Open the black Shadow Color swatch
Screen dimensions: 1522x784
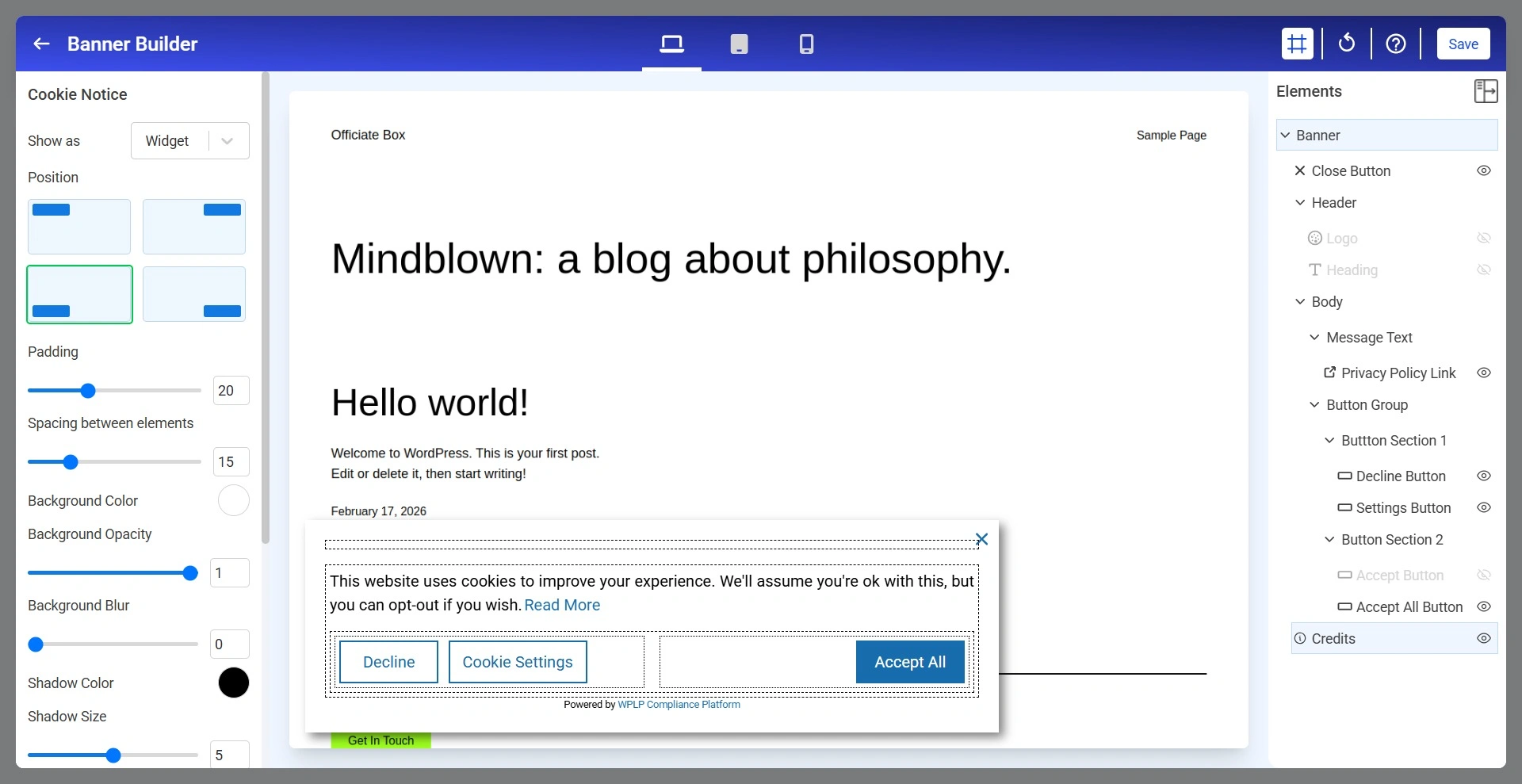click(234, 683)
